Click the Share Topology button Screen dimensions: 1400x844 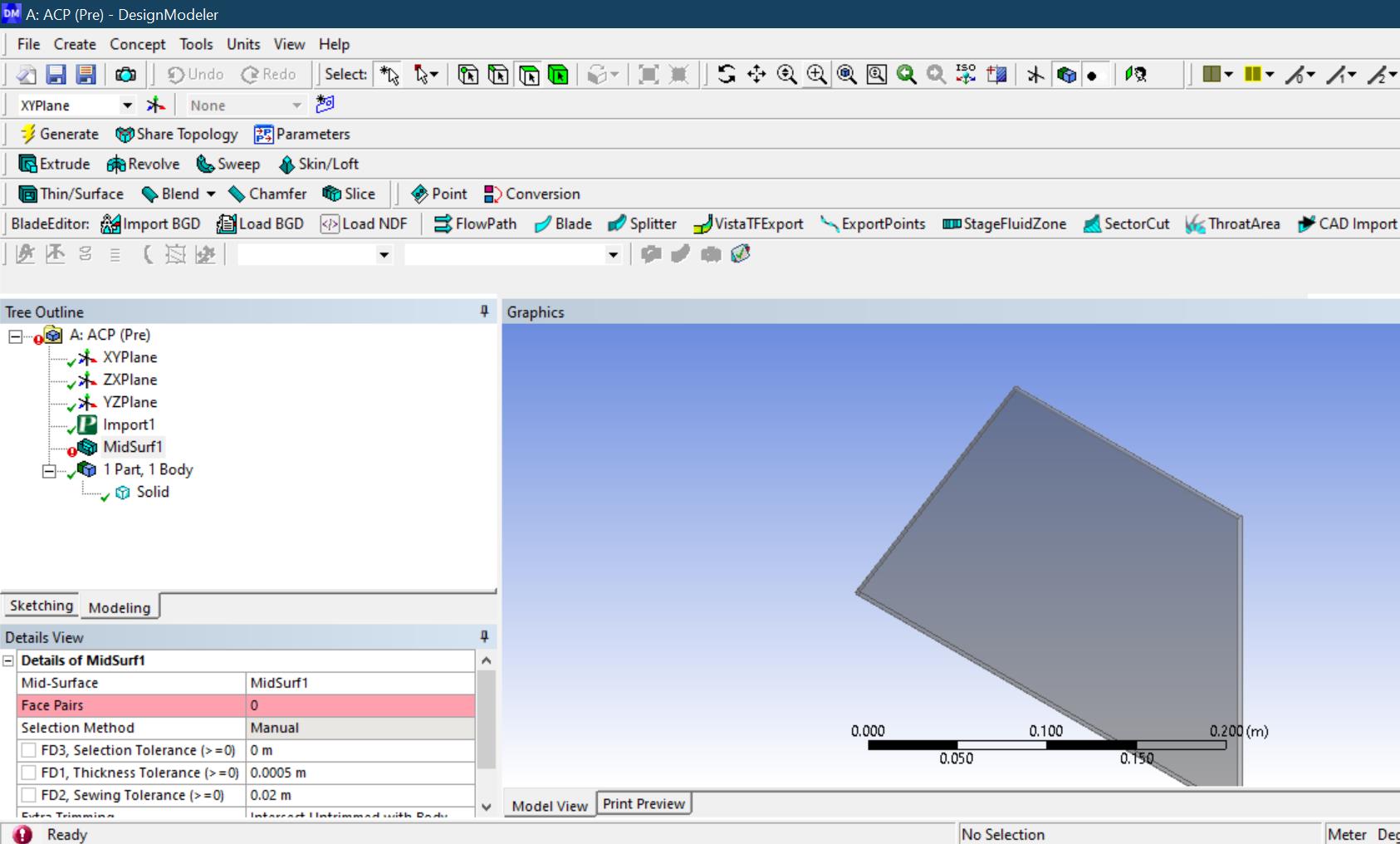coord(177,135)
